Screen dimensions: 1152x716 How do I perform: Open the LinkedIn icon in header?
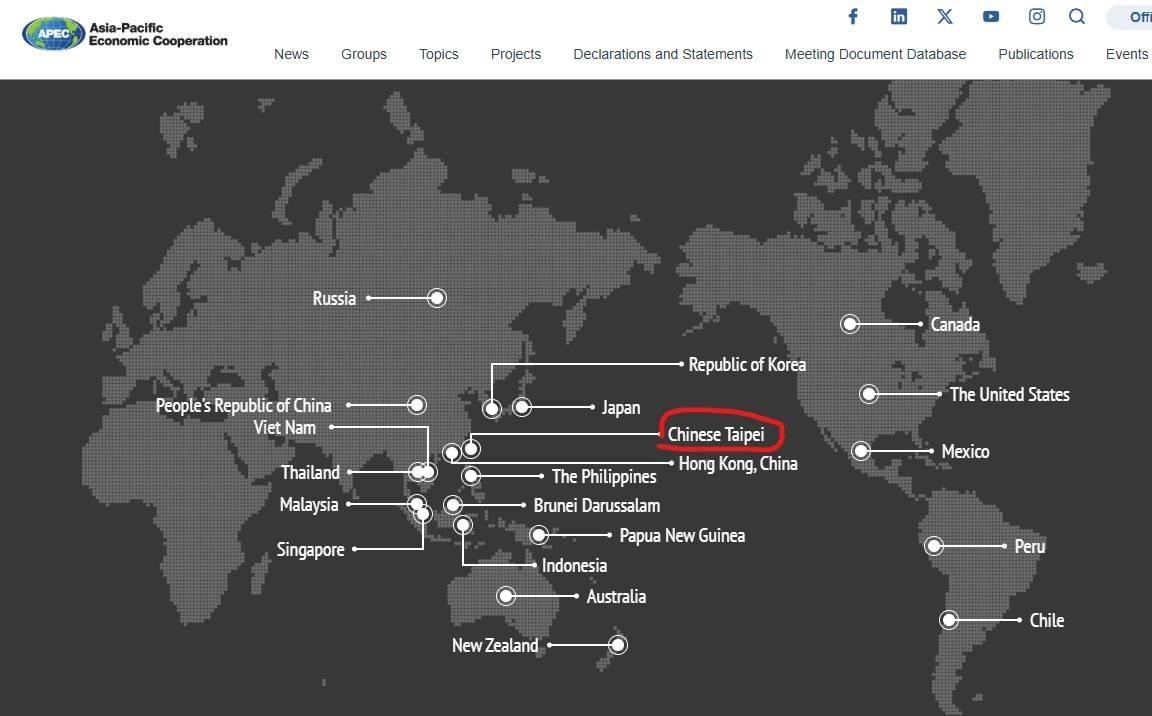click(899, 16)
